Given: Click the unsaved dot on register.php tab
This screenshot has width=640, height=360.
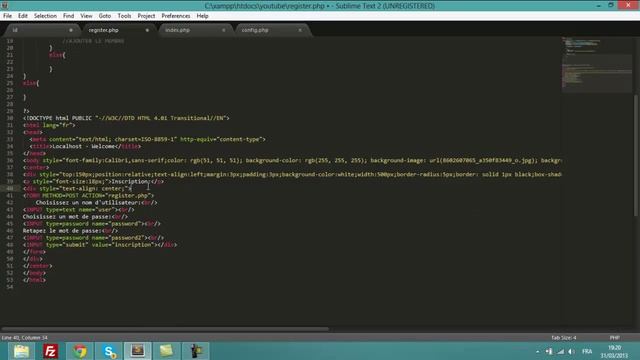Looking at the screenshot, I should coord(147,30).
